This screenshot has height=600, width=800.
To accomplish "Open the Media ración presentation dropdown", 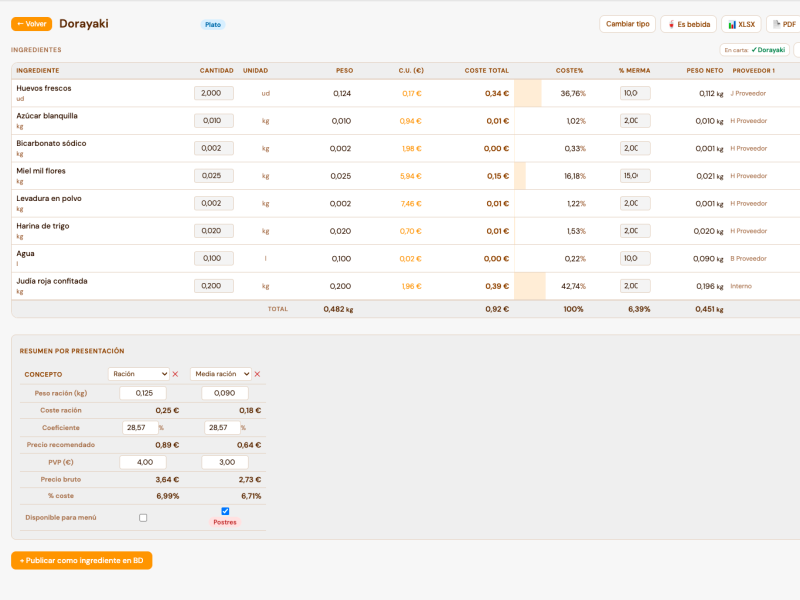I will 220,374.
